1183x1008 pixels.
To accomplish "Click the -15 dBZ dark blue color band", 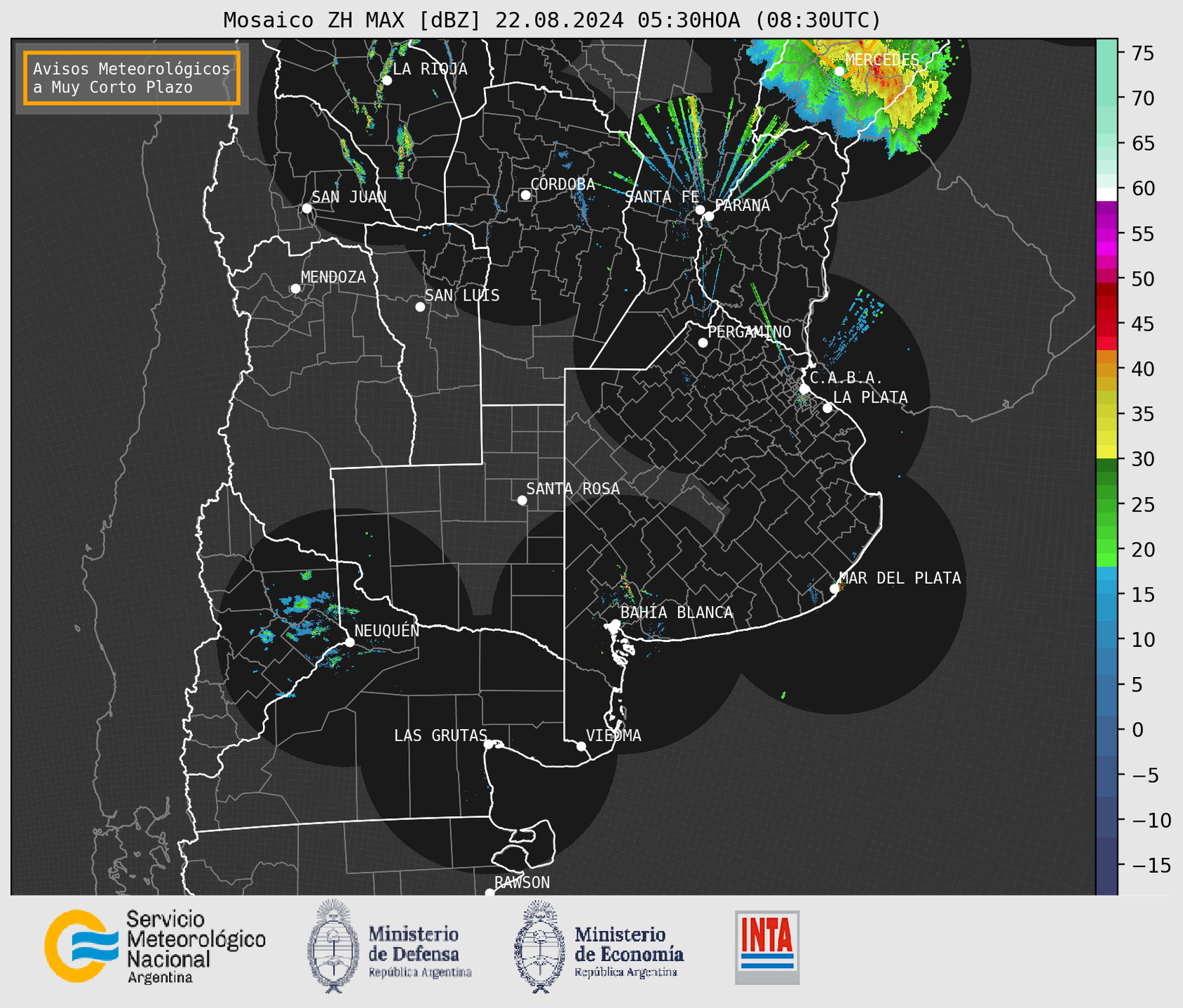I will [1107, 866].
